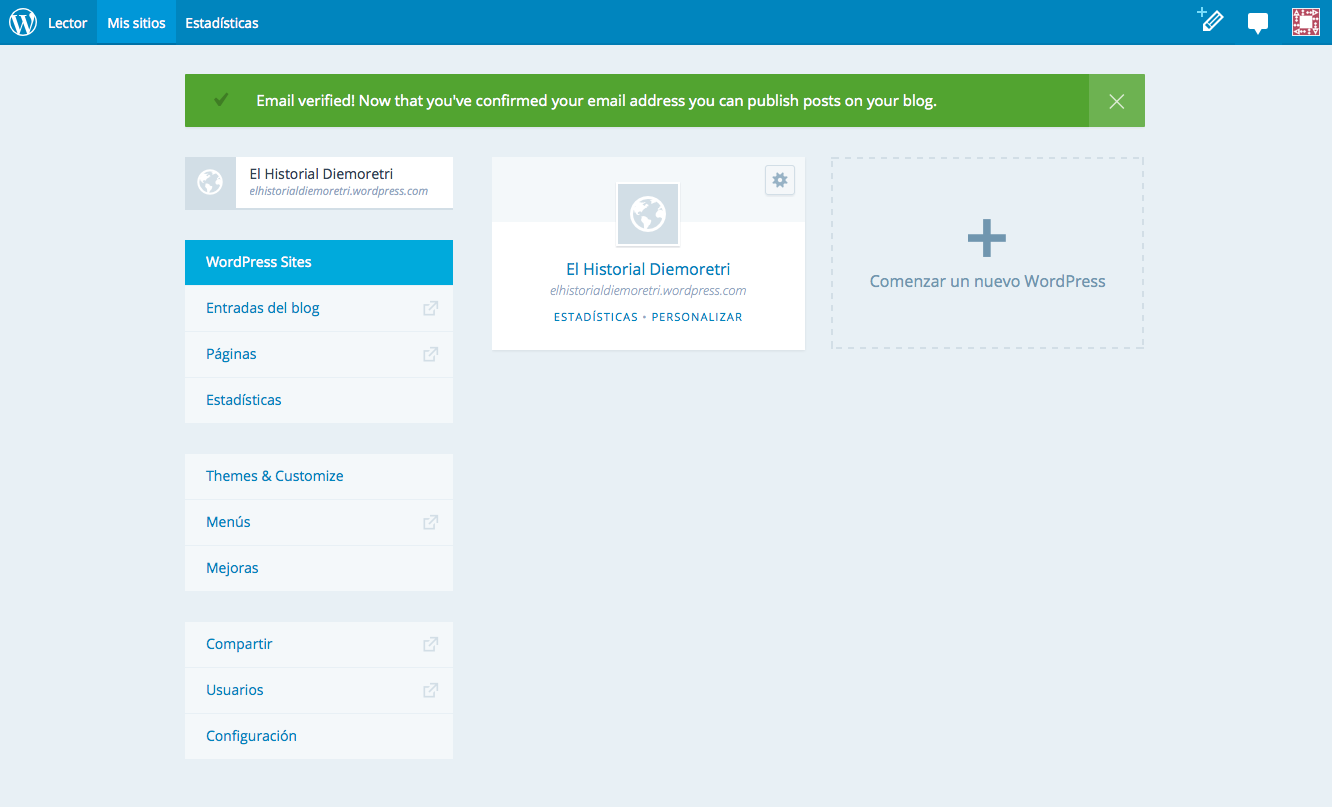Open external link icon beside Páginas

click(x=431, y=354)
